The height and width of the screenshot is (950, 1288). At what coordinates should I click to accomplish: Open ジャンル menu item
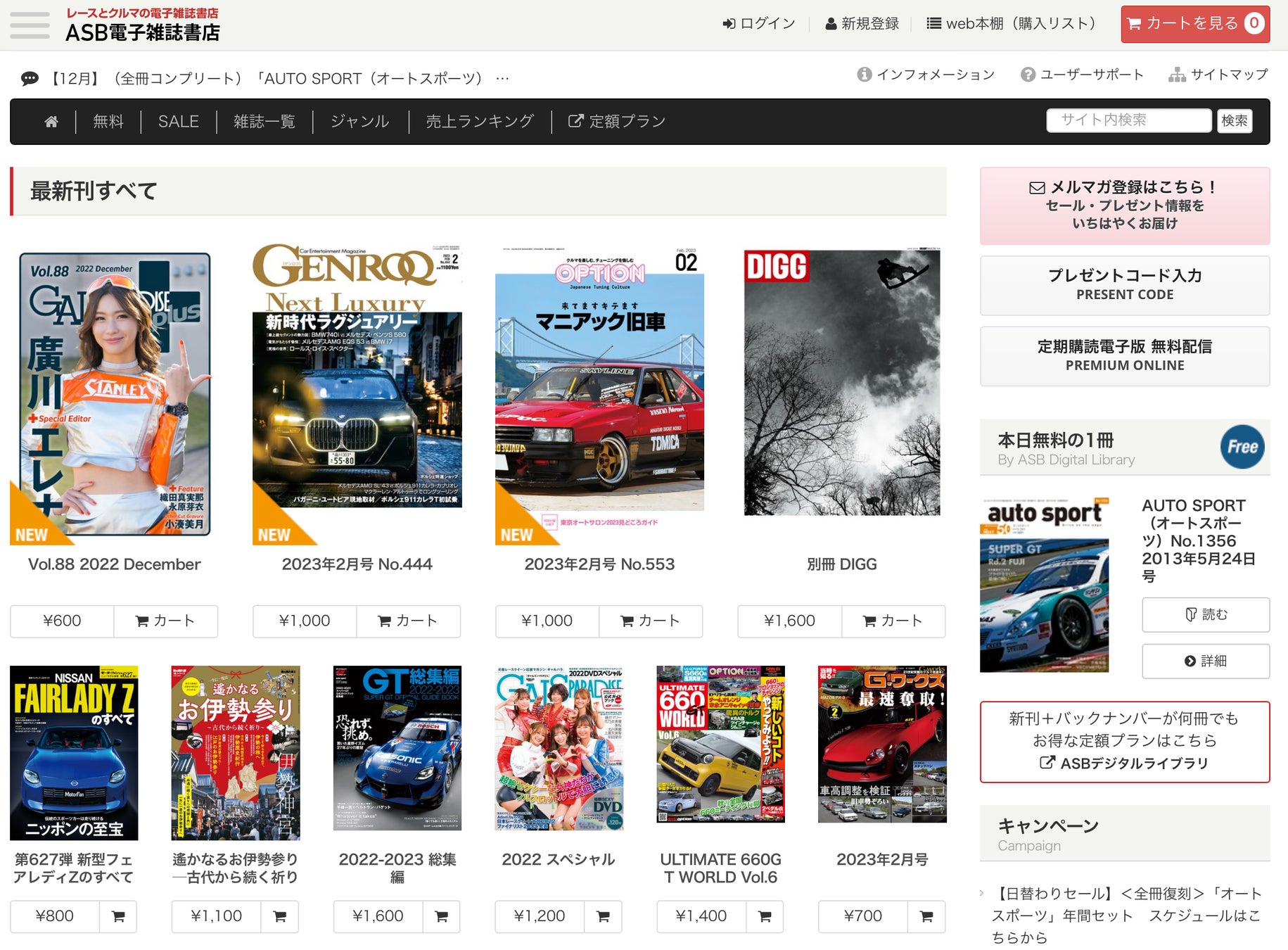(360, 122)
